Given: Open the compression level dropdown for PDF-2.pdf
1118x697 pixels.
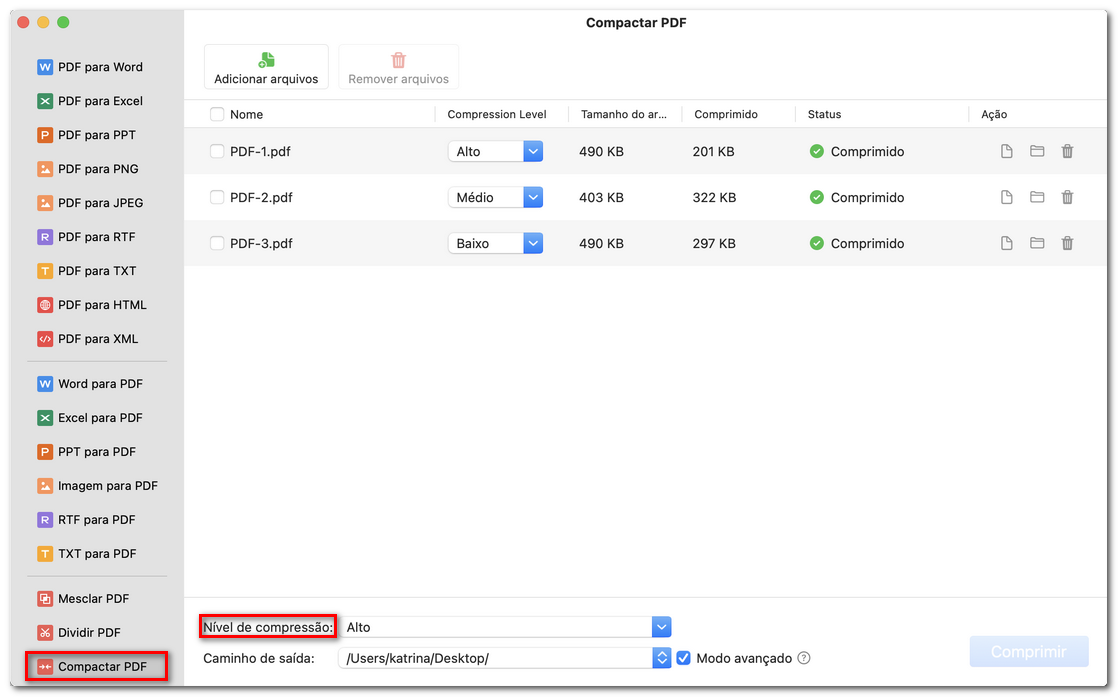Looking at the screenshot, I should coord(532,197).
